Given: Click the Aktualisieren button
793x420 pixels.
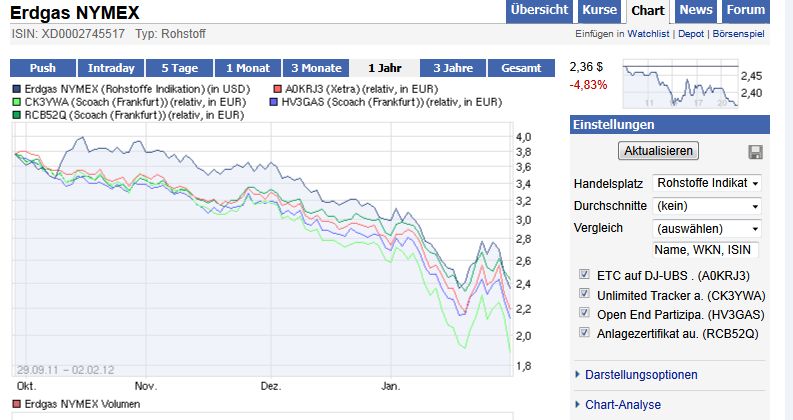Looking at the screenshot, I should point(658,151).
